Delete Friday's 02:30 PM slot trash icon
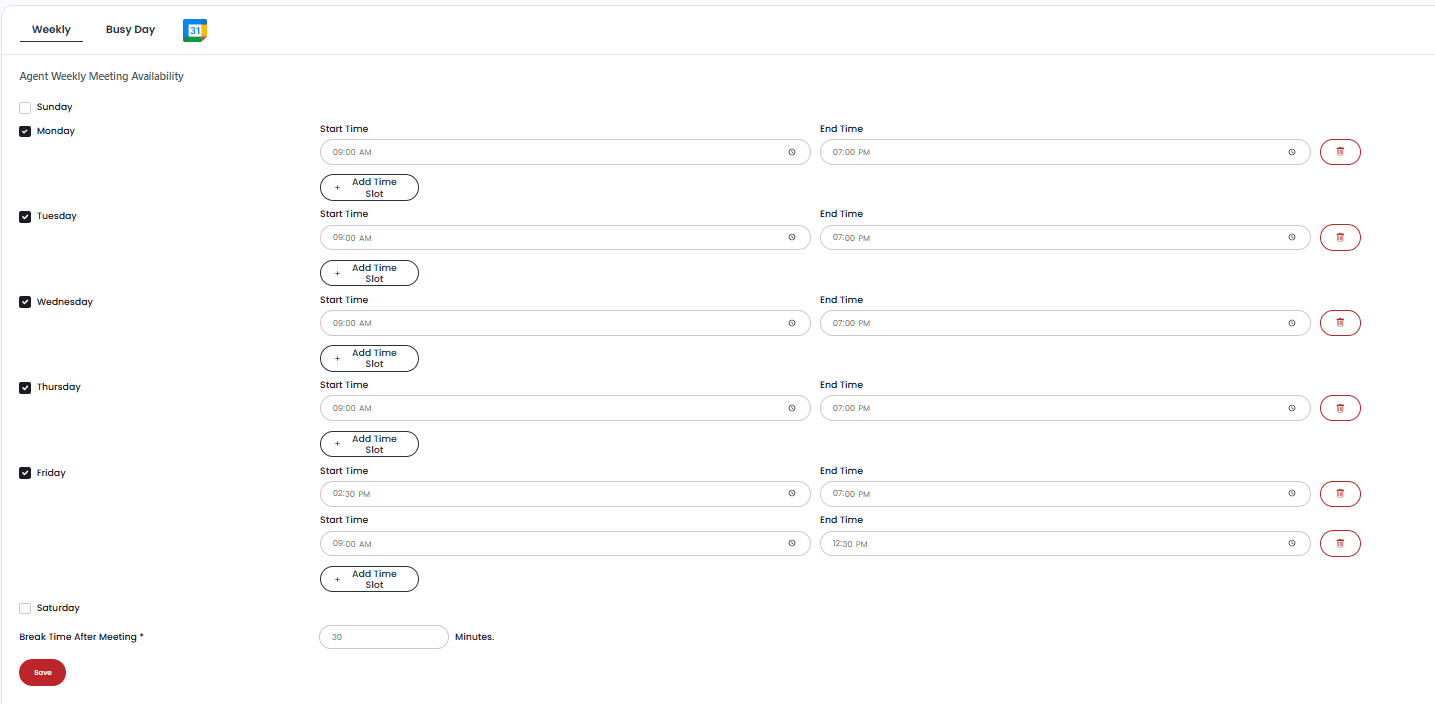Viewport: 1435px width, 704px height. coord(1340,494)
